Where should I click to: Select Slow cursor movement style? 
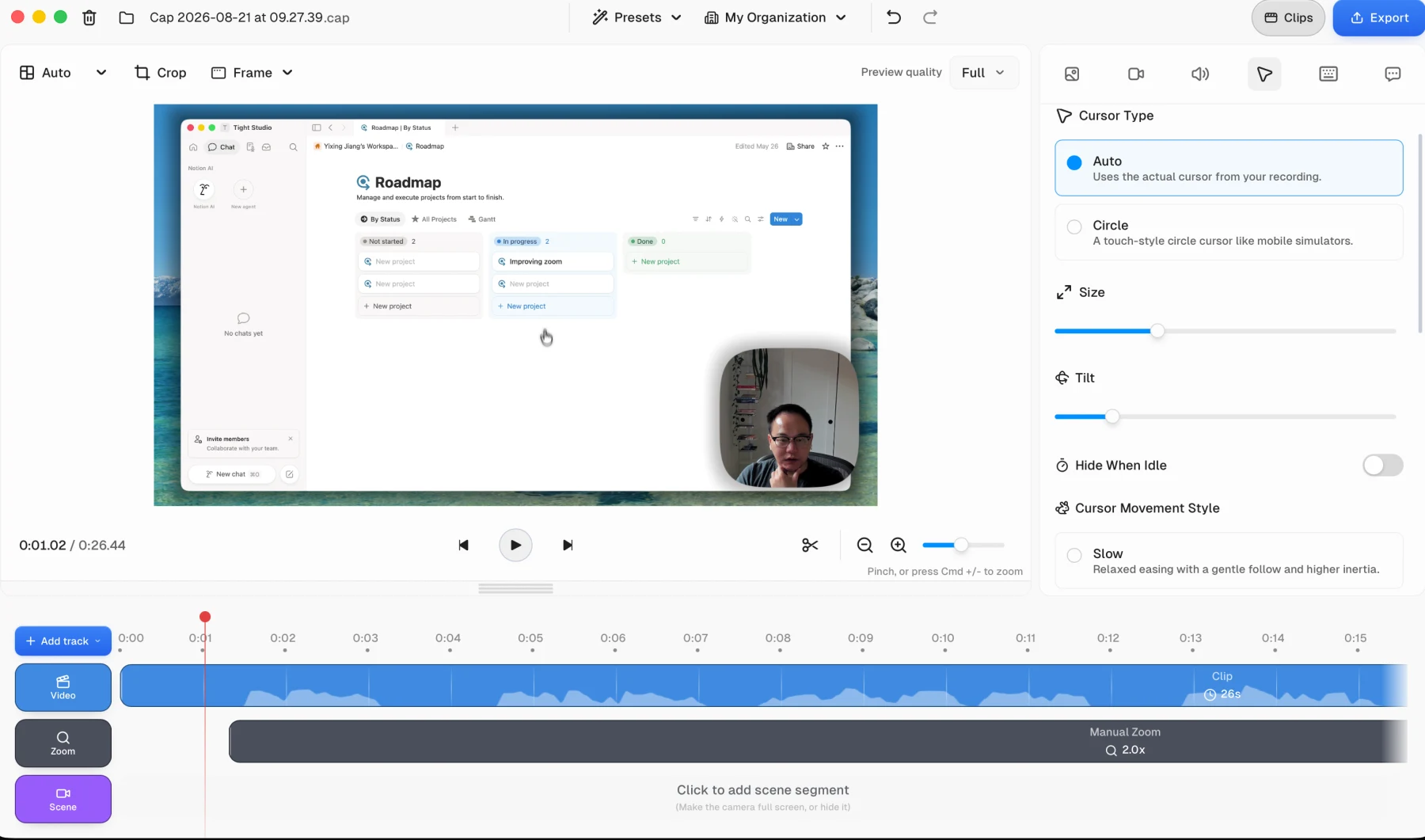click(x=1229, y=561)
